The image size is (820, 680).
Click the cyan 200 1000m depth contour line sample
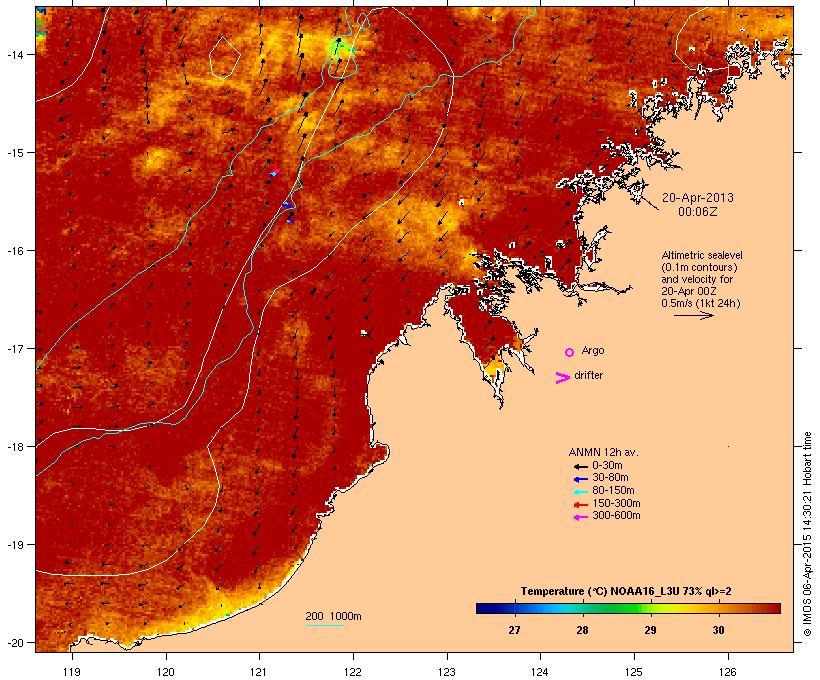(x=325, y=625)
